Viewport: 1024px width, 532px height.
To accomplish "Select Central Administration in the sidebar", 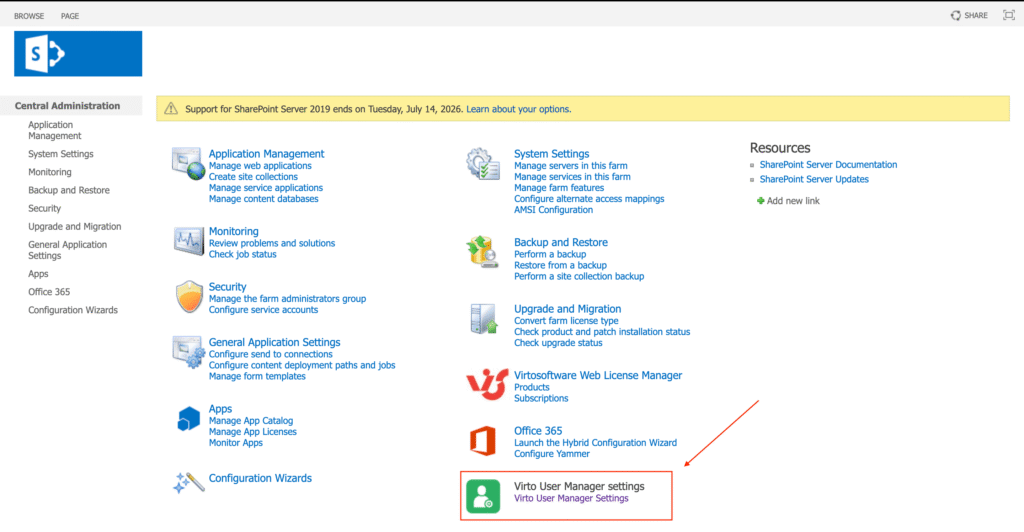I will coord(67,106).
